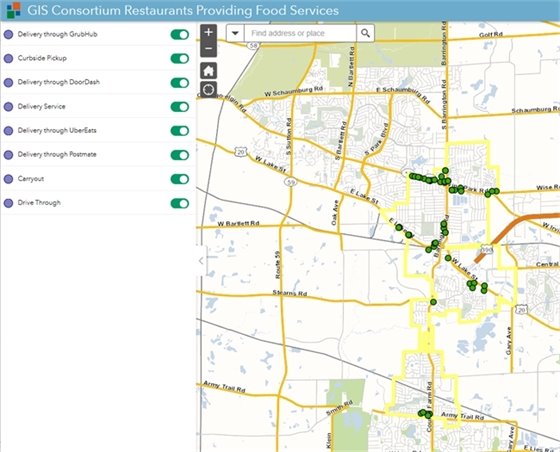Click the Delivery through UberEats purple symbol

point(9,131)
